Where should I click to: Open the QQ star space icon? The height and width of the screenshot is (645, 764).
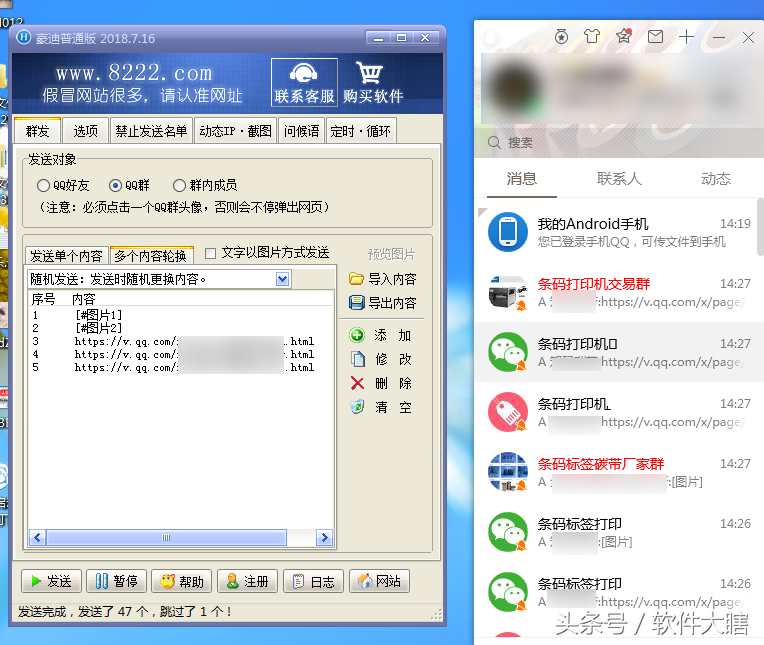click(x=624, y=37)
